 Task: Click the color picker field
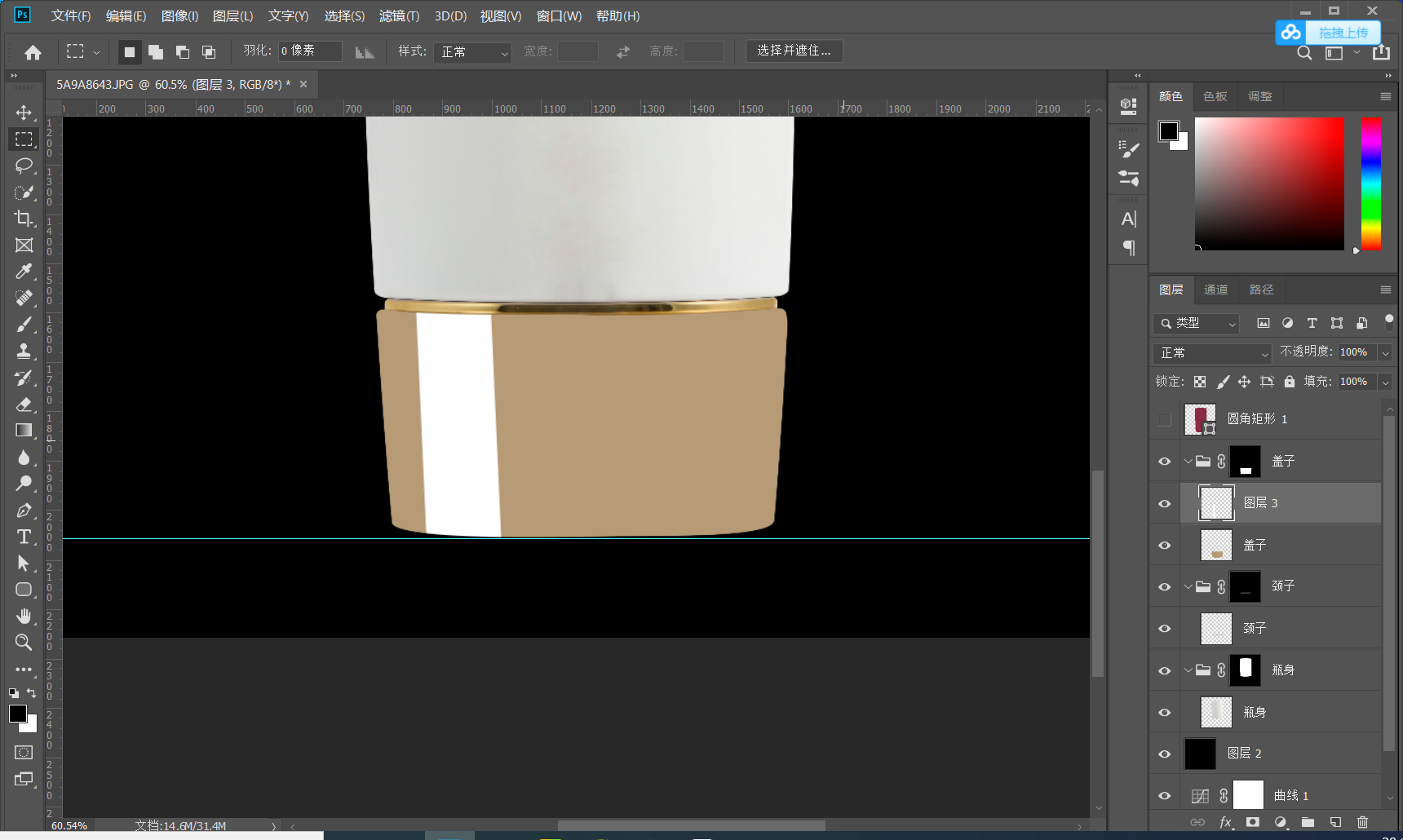tap(1269, 183)
